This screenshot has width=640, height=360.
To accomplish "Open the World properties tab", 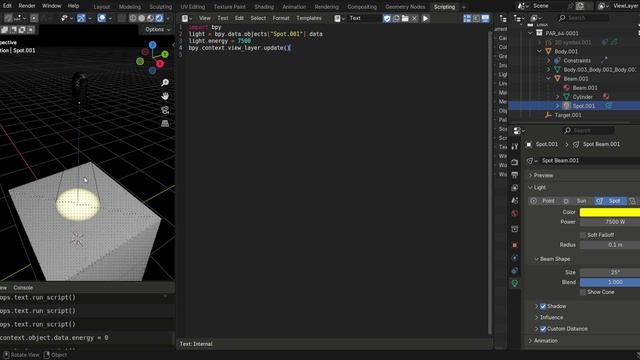I will point(515,213).
